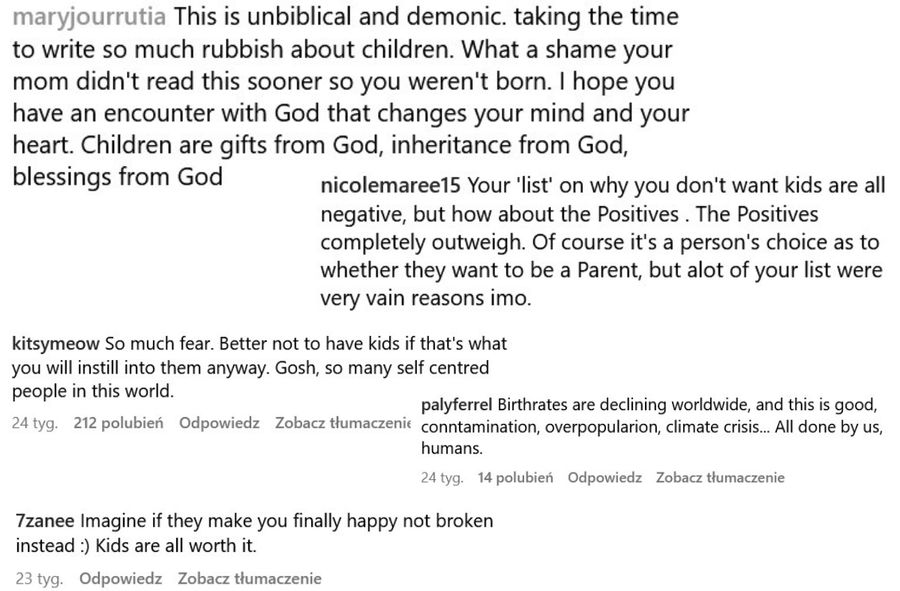Open palyferrel's profile from username
This screenshot has height=591, width=900.
[x=456, y=405]
